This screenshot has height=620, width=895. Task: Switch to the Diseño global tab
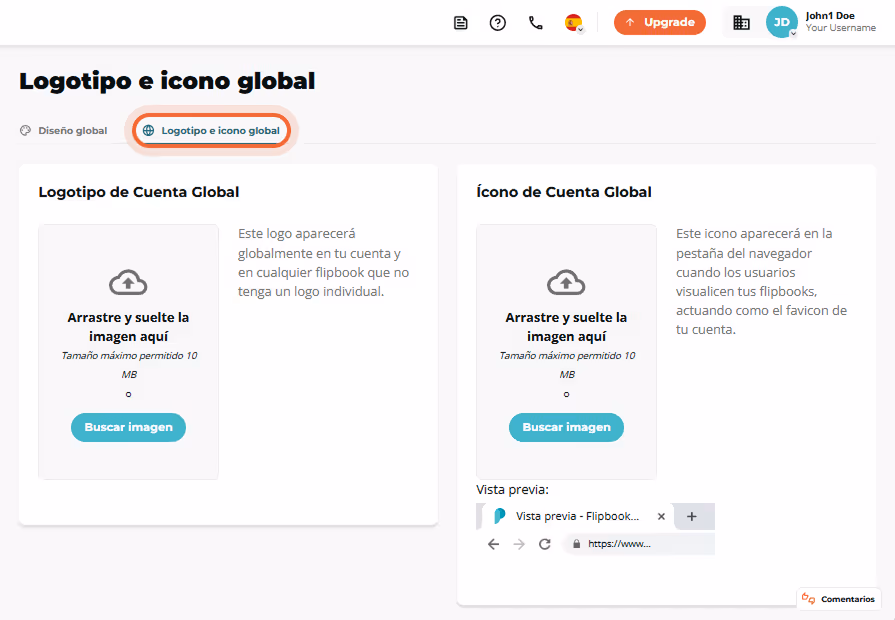tap(63, 131)
